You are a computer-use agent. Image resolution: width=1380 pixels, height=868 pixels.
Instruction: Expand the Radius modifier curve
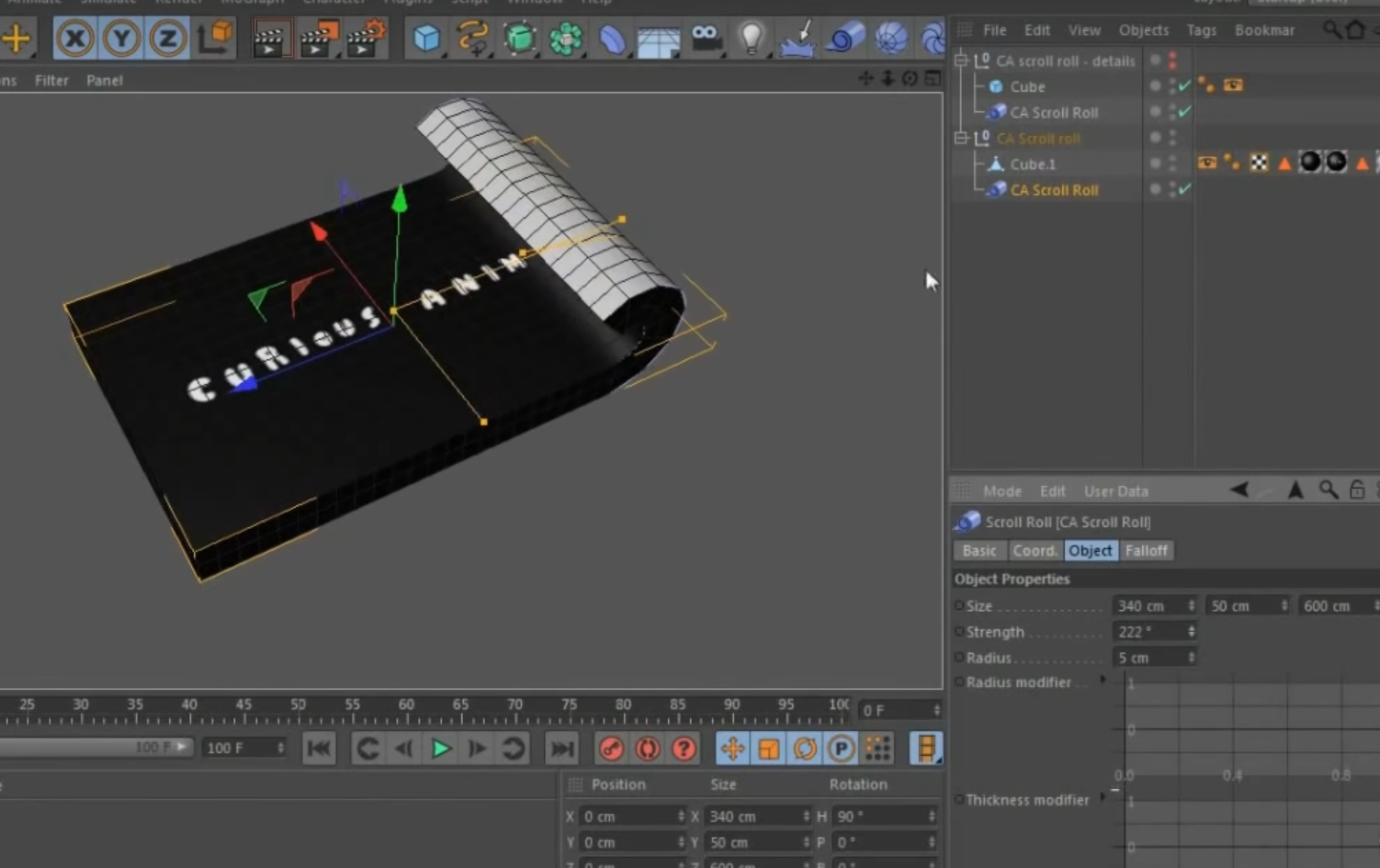[x=1103, y=681]
